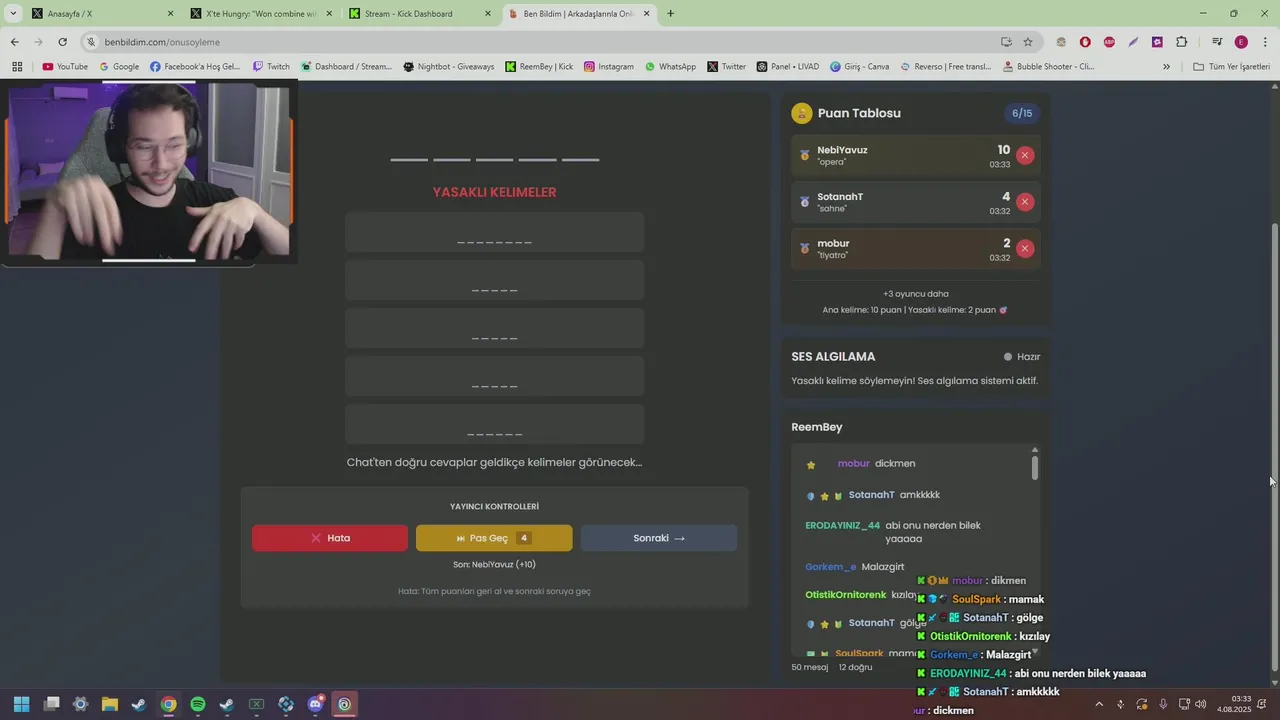Click the red Hata button

(330, 538)
